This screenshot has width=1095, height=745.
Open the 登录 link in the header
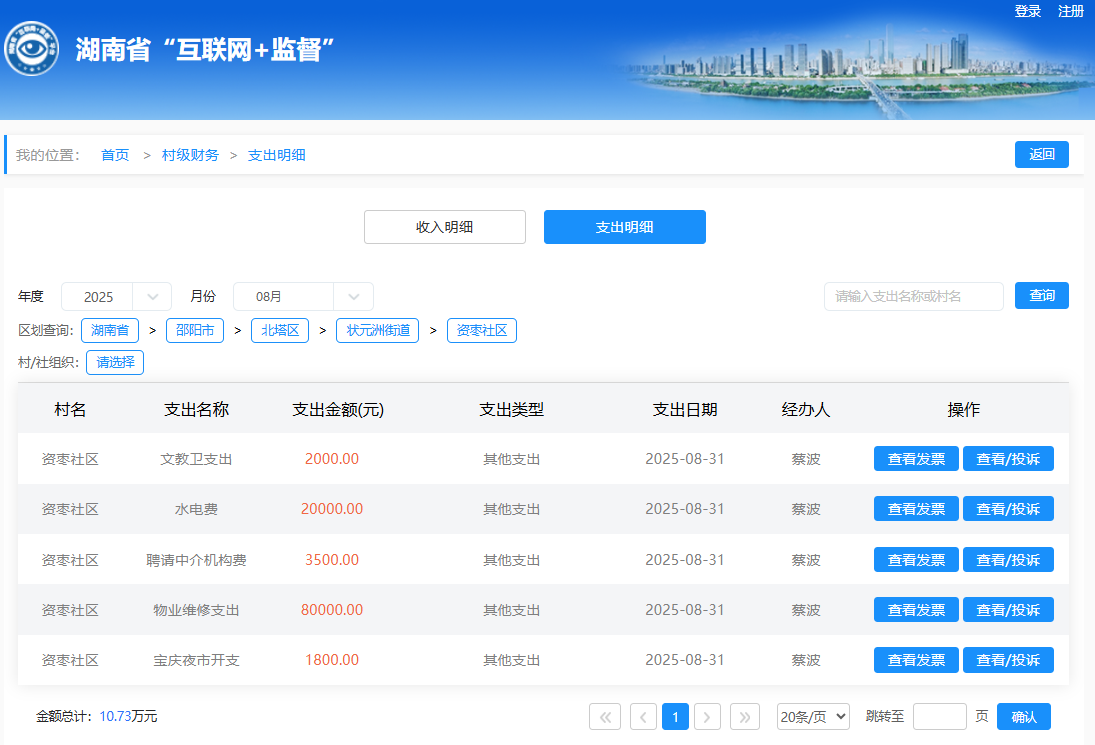click(x=1028, y=11)
